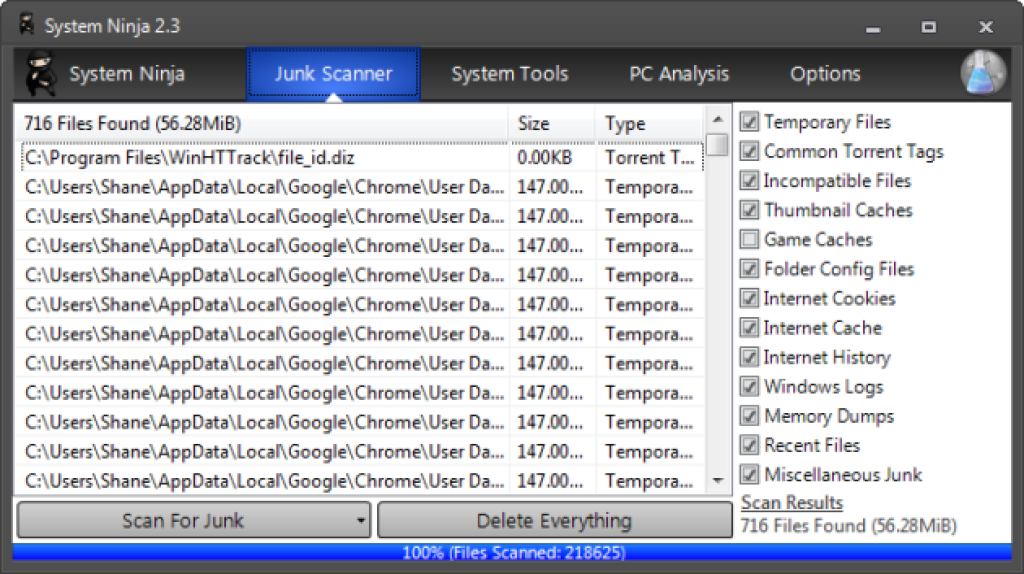Sort by the Type column header

pyautogui.click(x=649, y=123)
